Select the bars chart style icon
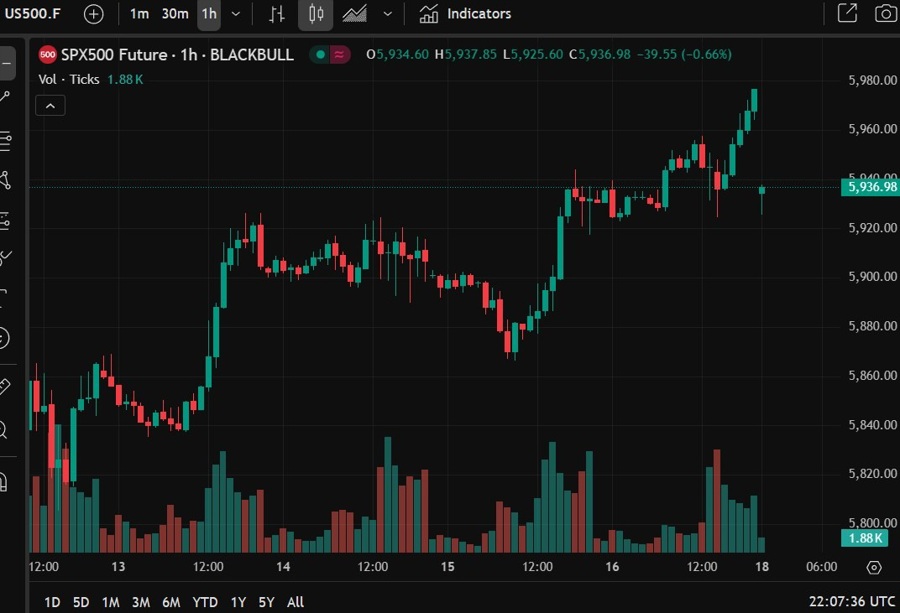900x613 pixels. (277, 14)
